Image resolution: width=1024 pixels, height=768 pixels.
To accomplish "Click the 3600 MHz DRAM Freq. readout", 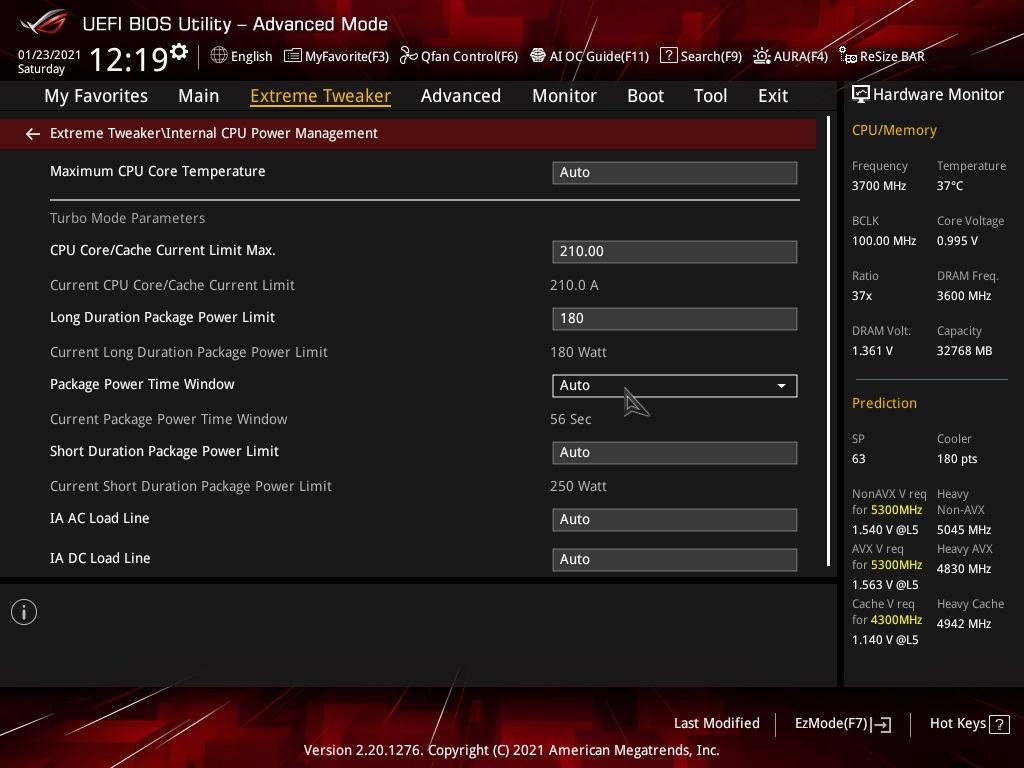I will click(963, 296).
